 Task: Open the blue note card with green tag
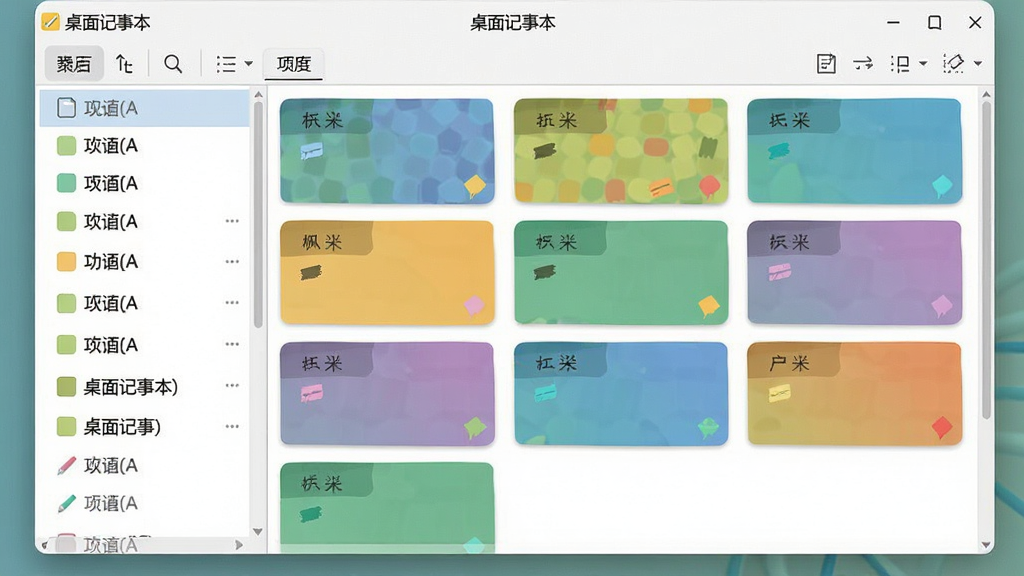click(x=620, y=394)
